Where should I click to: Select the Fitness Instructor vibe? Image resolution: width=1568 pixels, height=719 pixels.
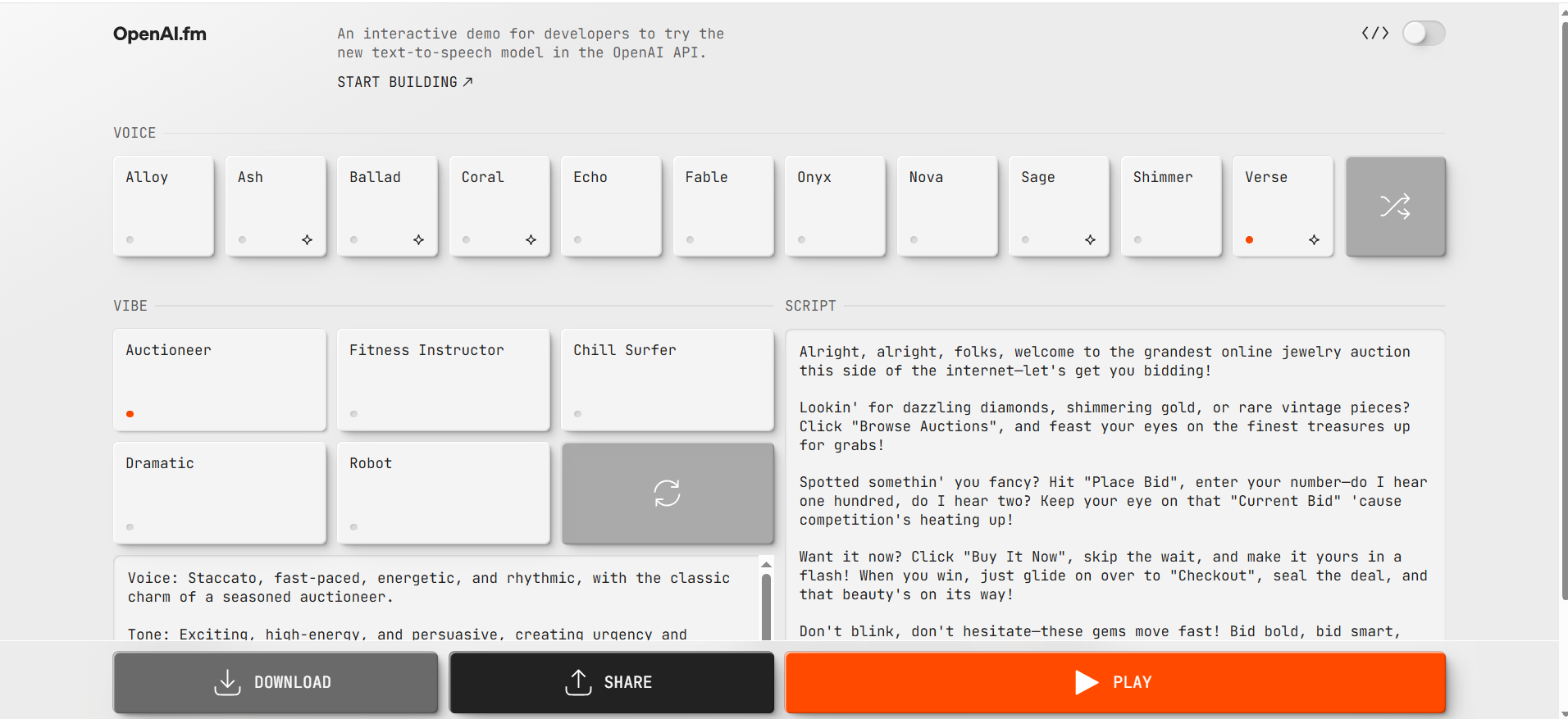[x=443, y=380]
